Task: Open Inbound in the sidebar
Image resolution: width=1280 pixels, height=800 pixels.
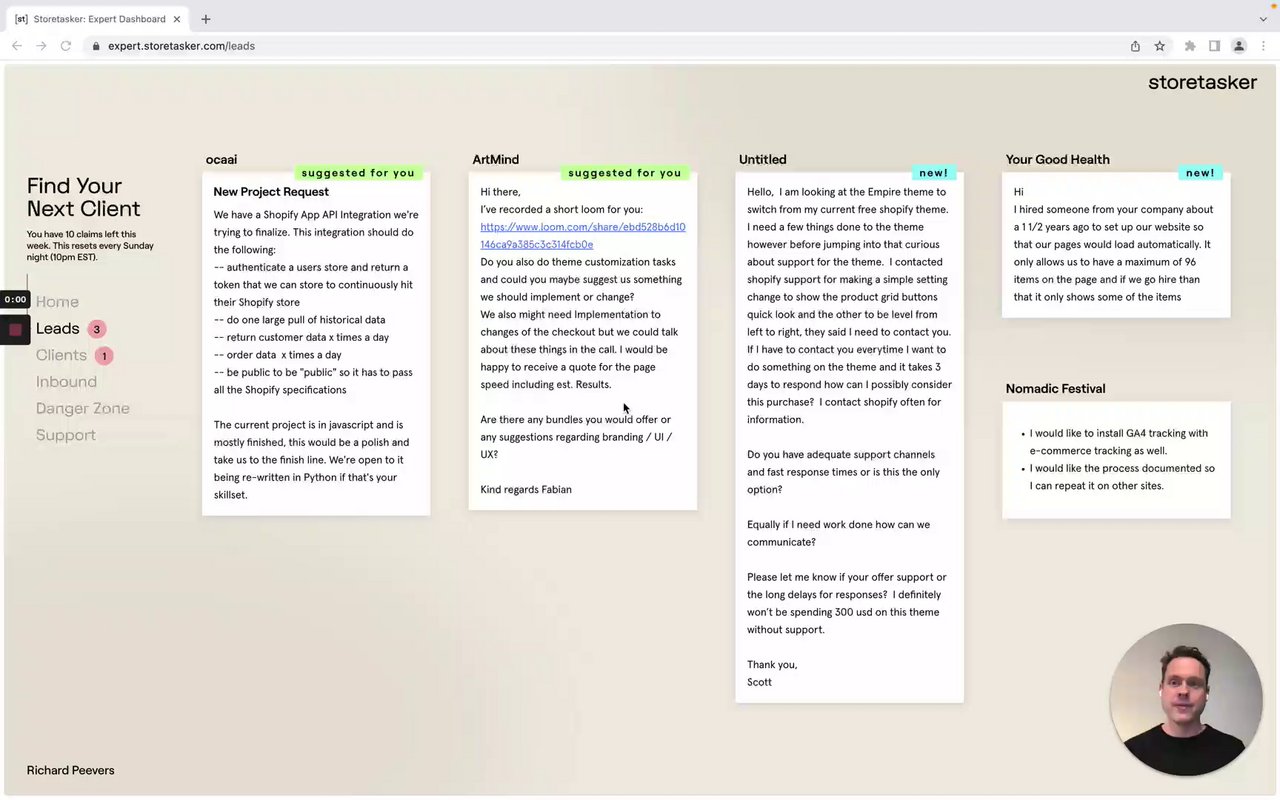Action: 66,382
